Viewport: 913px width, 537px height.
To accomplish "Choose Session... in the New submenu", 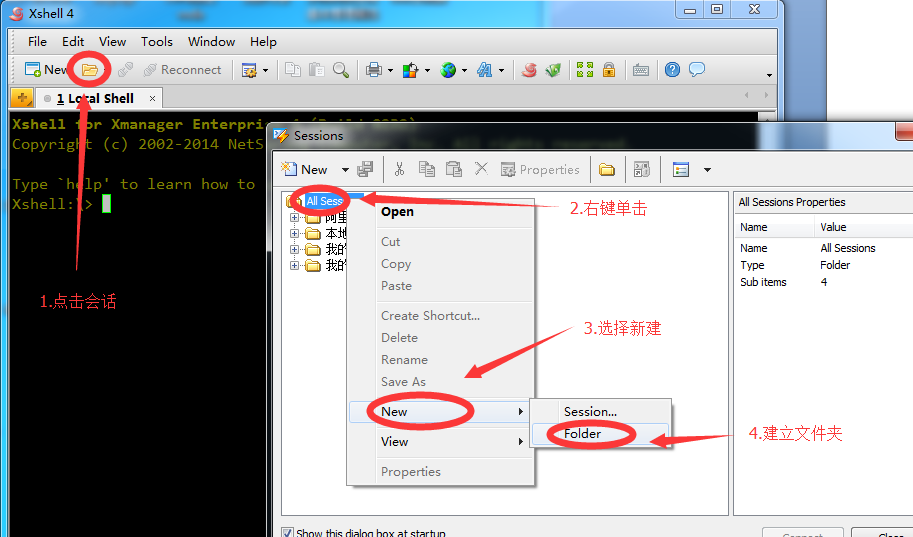I will click(600, 412).
